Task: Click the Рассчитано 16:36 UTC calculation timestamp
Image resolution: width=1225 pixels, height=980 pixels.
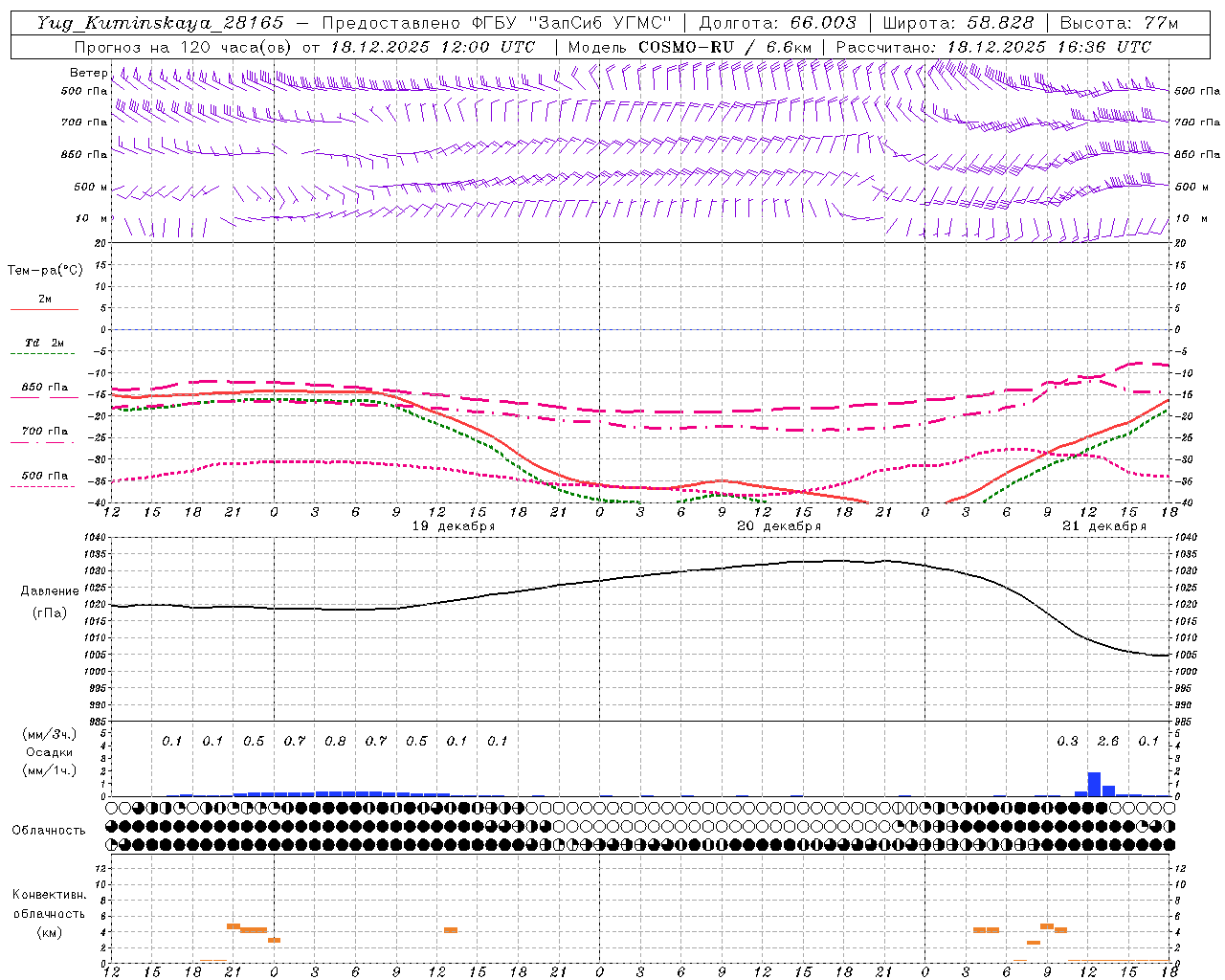Action: [1049, 47]
